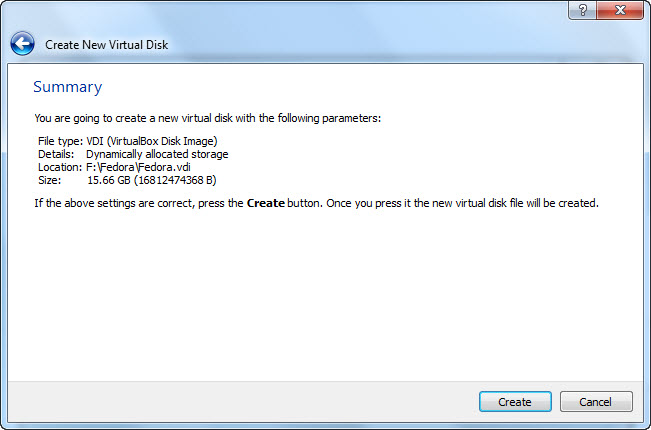
Task: Select the VDI (VirtualBox Disk Image) value
Action: 152,141
